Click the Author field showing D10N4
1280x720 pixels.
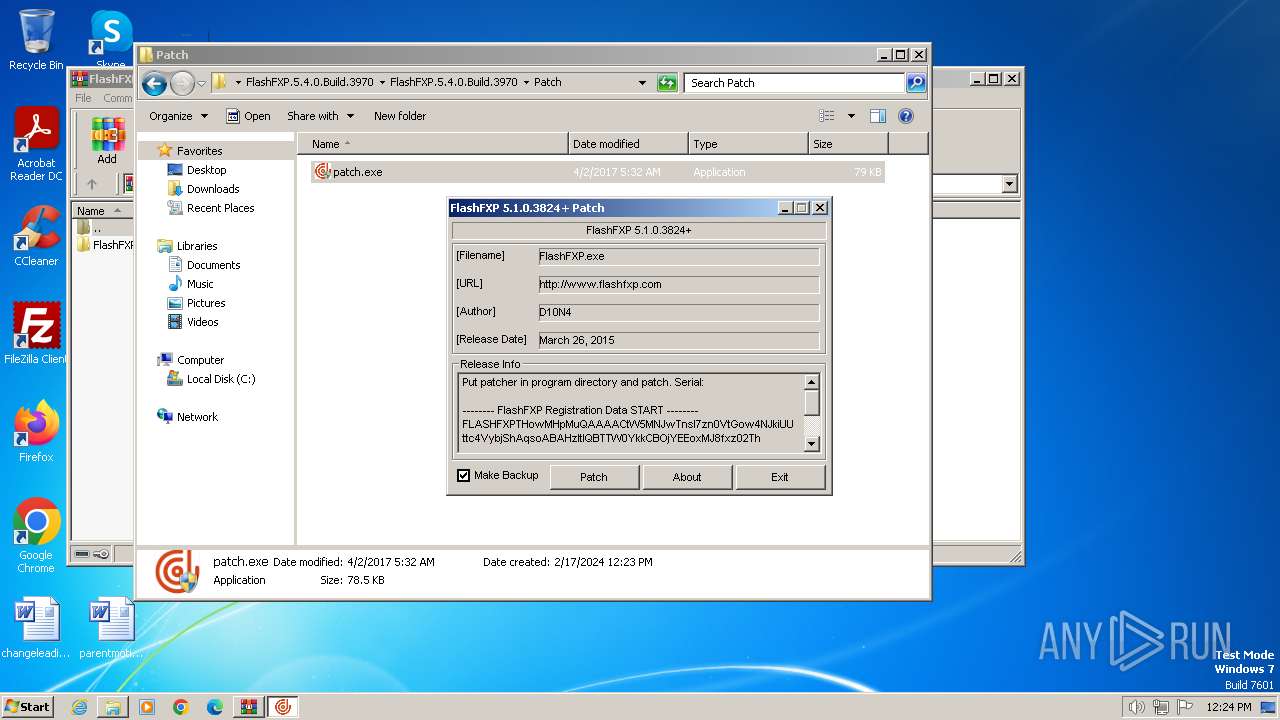[x=678, y=312]
